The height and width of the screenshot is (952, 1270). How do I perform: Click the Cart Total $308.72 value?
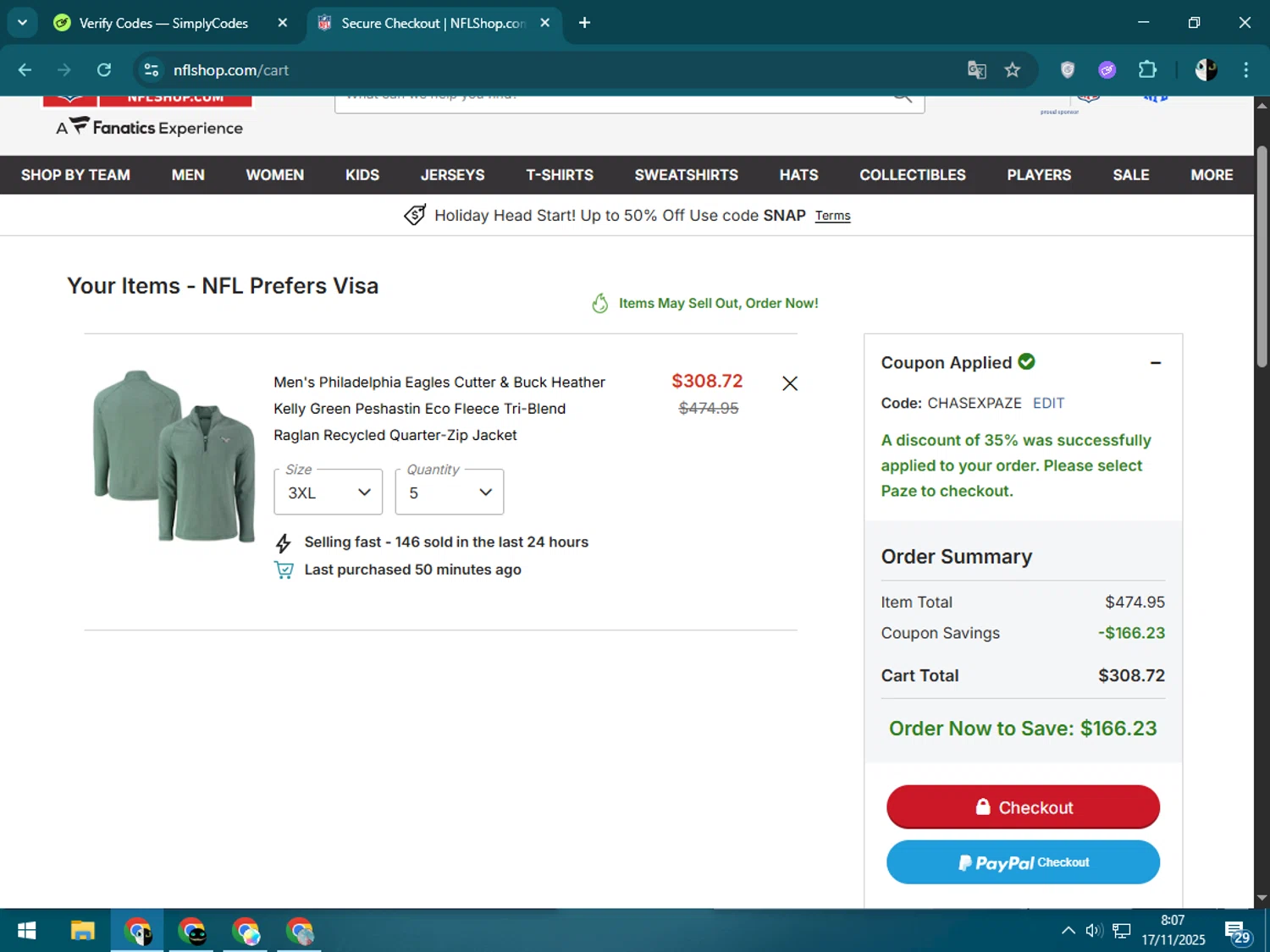1131,675
